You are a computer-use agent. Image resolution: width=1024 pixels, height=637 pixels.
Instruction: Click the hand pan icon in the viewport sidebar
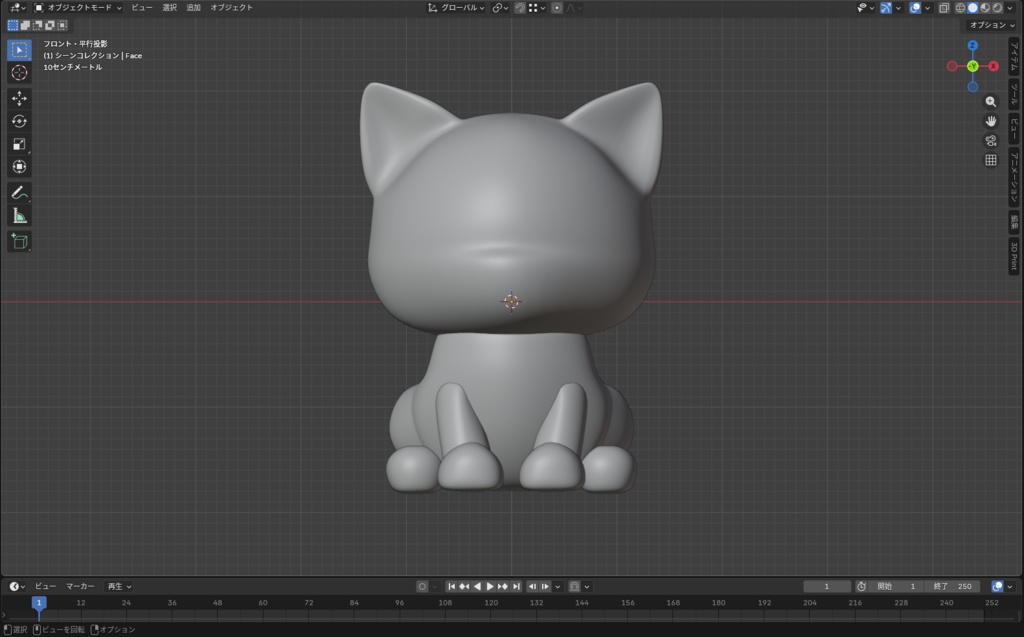pyautogui.click(x=990, y=121)
